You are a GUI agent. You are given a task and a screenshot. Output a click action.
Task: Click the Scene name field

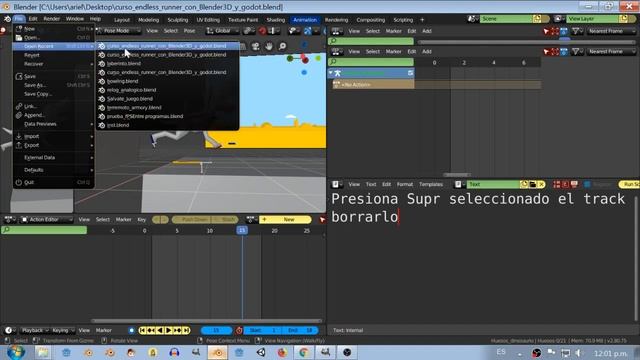coord(506,19)
